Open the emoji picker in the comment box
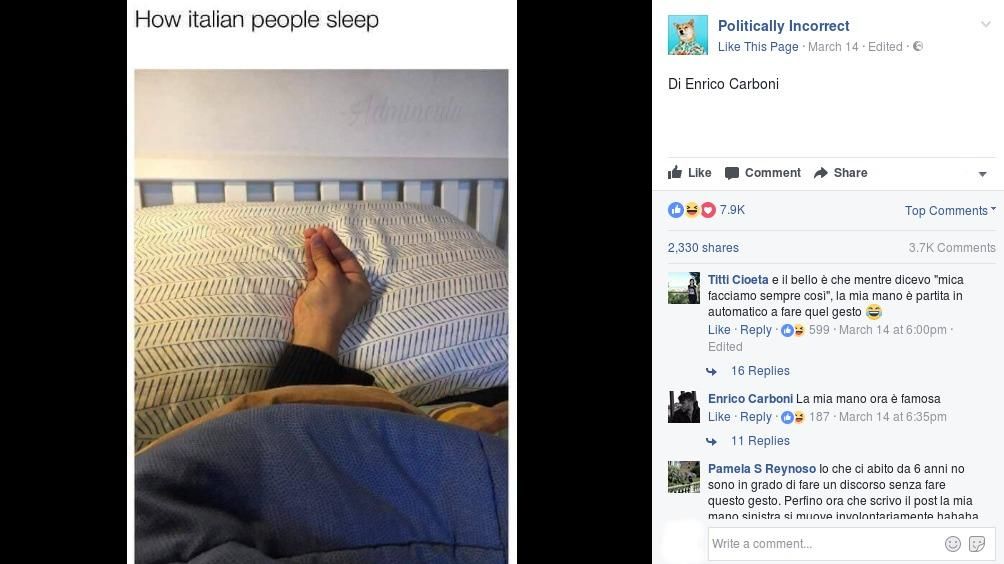Image resolution: width=1004 pixels, height=564 pixels. point(953,544)
